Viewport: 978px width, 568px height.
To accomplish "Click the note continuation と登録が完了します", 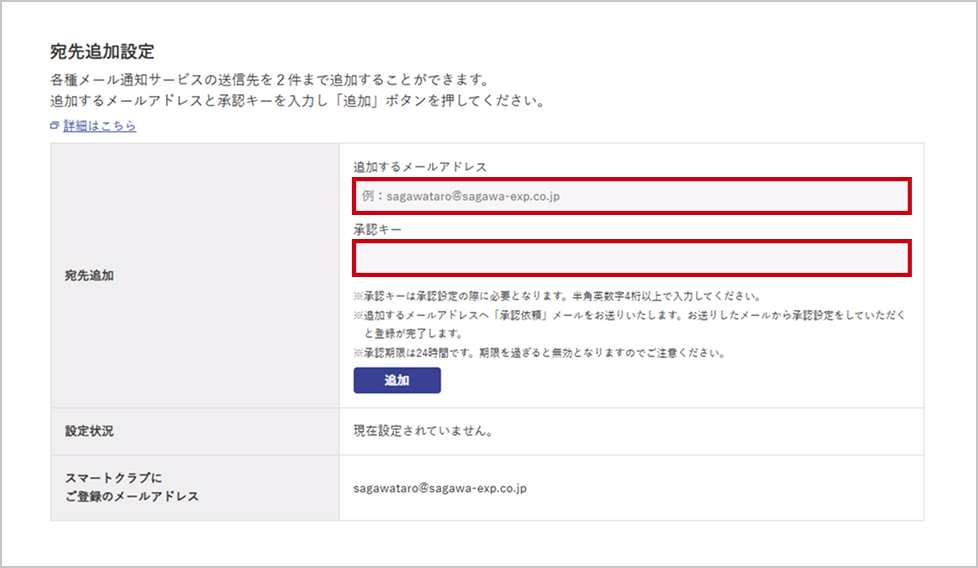I will click(x=412, y=334).
